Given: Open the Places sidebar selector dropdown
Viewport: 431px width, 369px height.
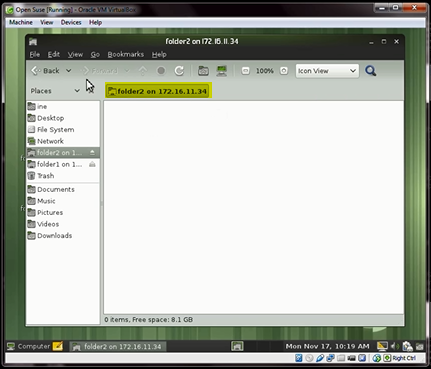Looking at the screenshot, I should (55, 91).
